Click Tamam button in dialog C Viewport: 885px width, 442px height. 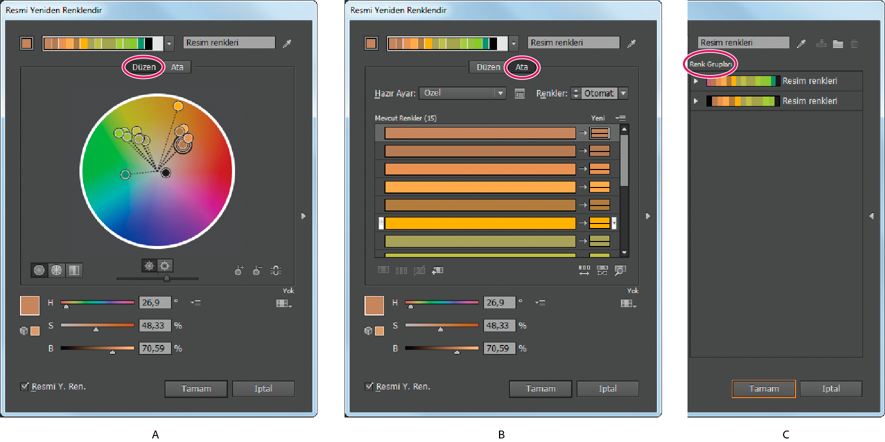[764, 388]
